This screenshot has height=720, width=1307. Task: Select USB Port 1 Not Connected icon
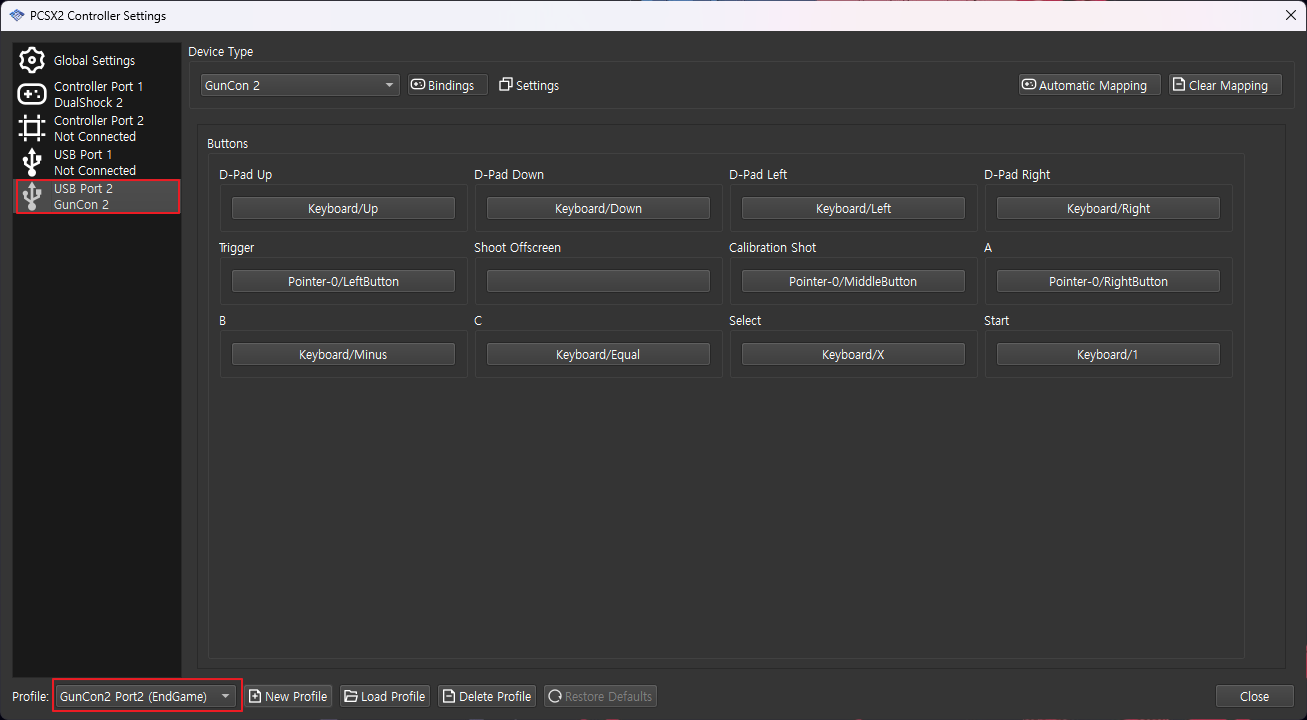[32, 162]
